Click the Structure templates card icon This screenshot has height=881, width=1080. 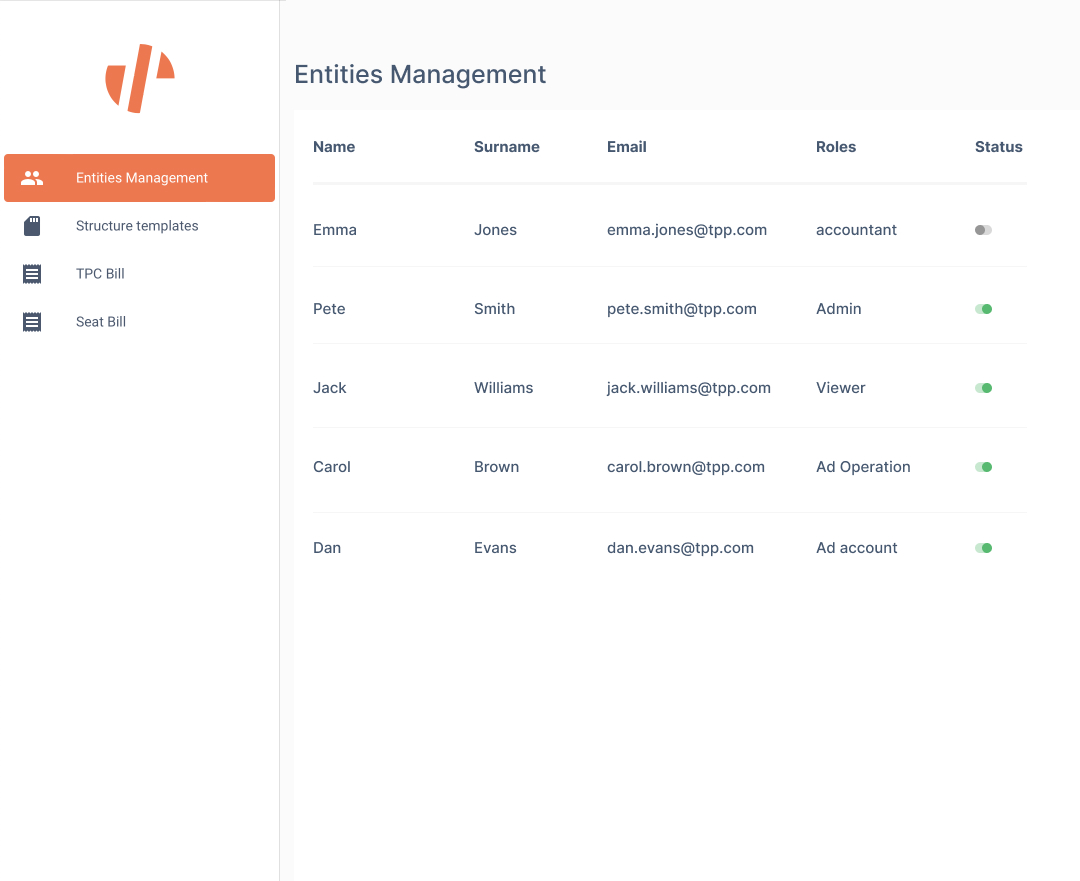pyautogui.click(x=32, y=226)
